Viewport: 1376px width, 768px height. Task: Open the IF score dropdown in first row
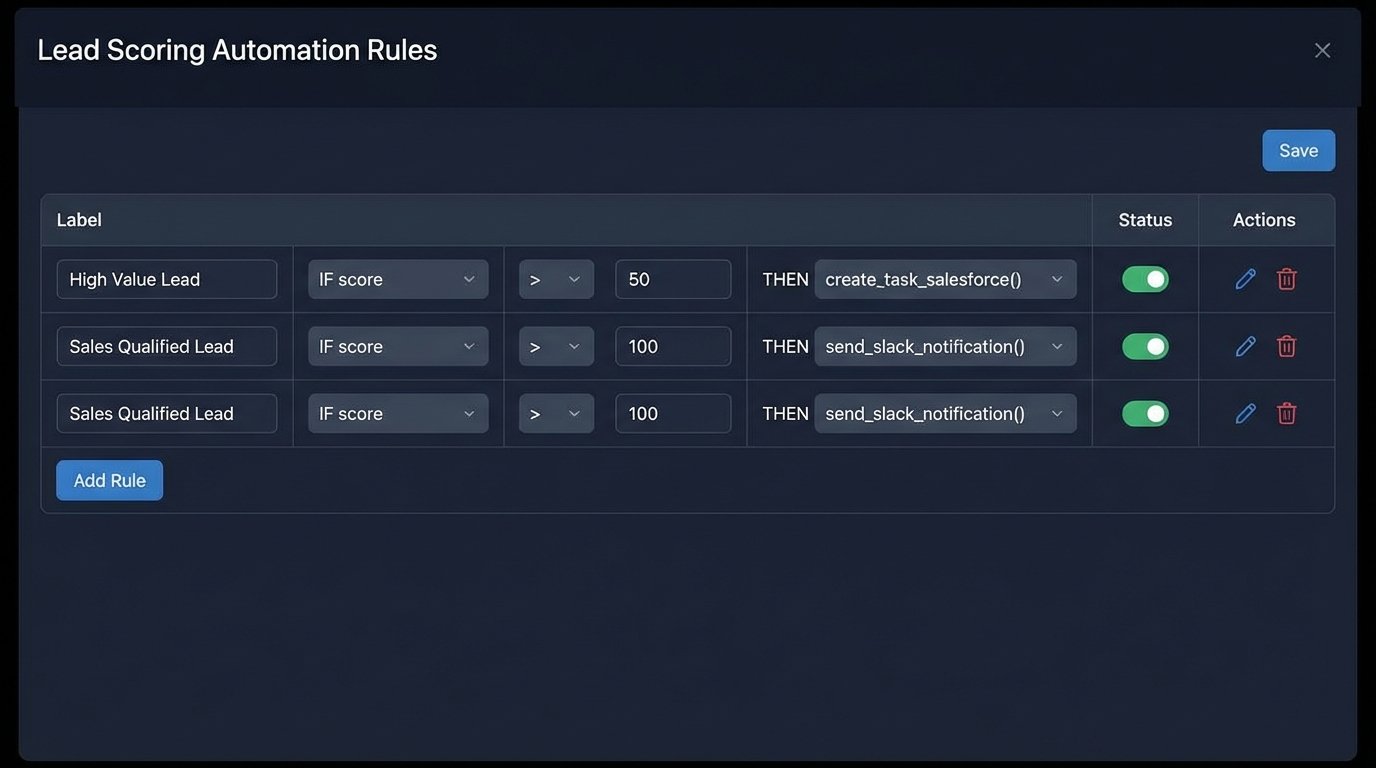click(397, 279)
